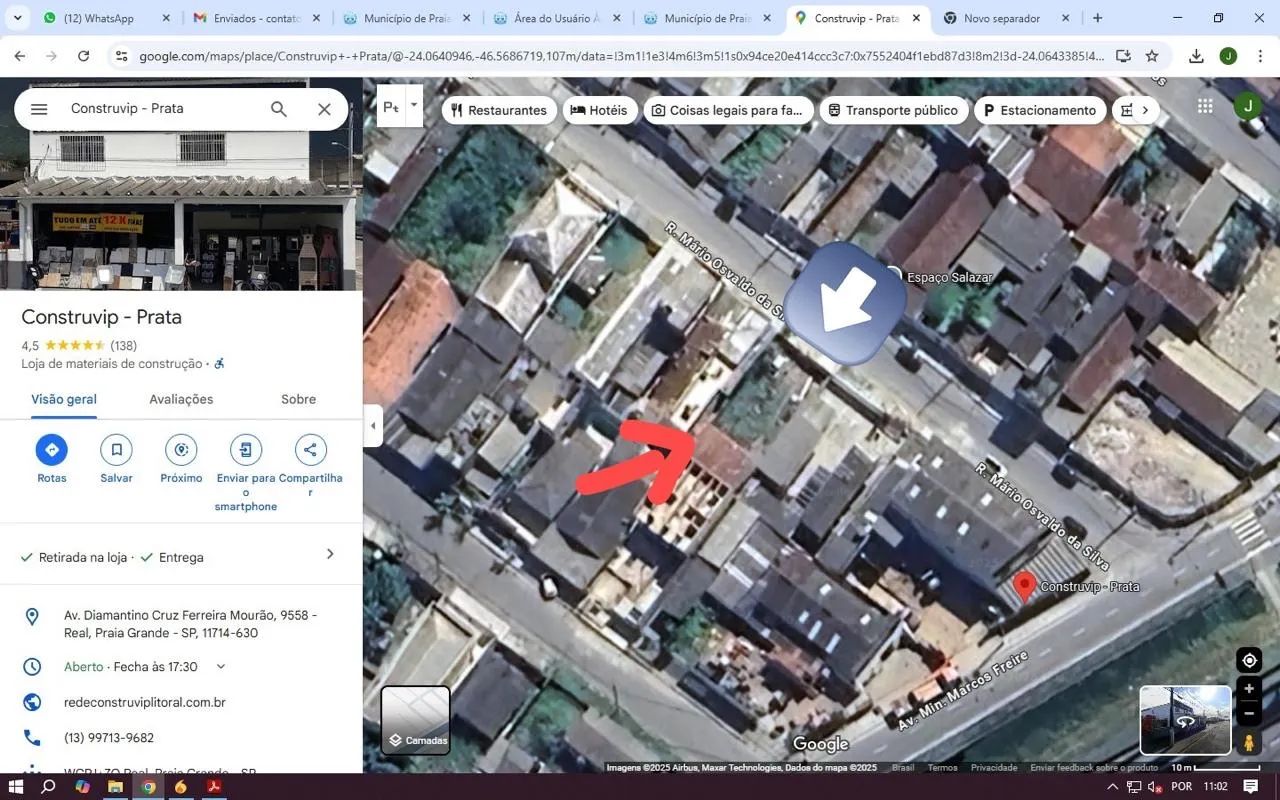
Task: Click the website globe icon
Action: 32,702
